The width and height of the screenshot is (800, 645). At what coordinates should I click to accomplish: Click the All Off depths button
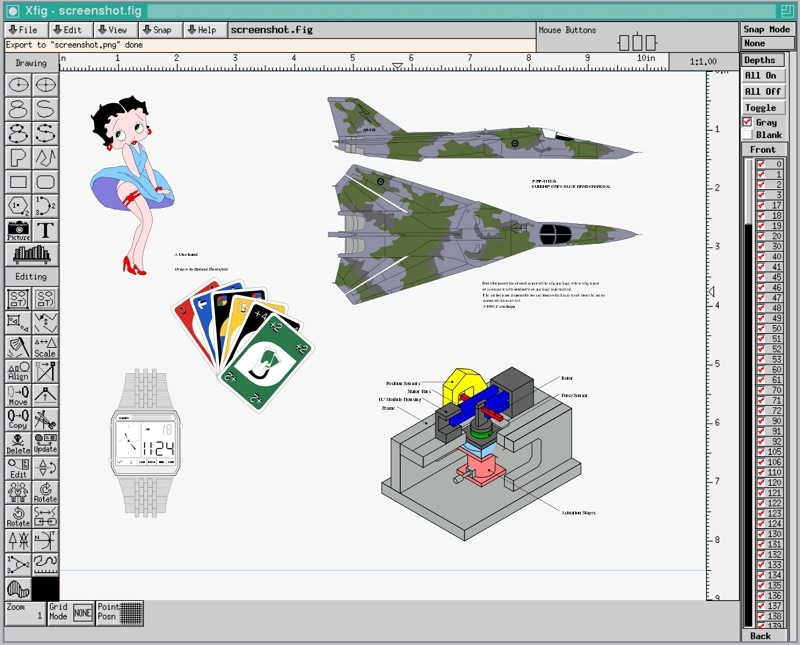click(x=762, y=91)
